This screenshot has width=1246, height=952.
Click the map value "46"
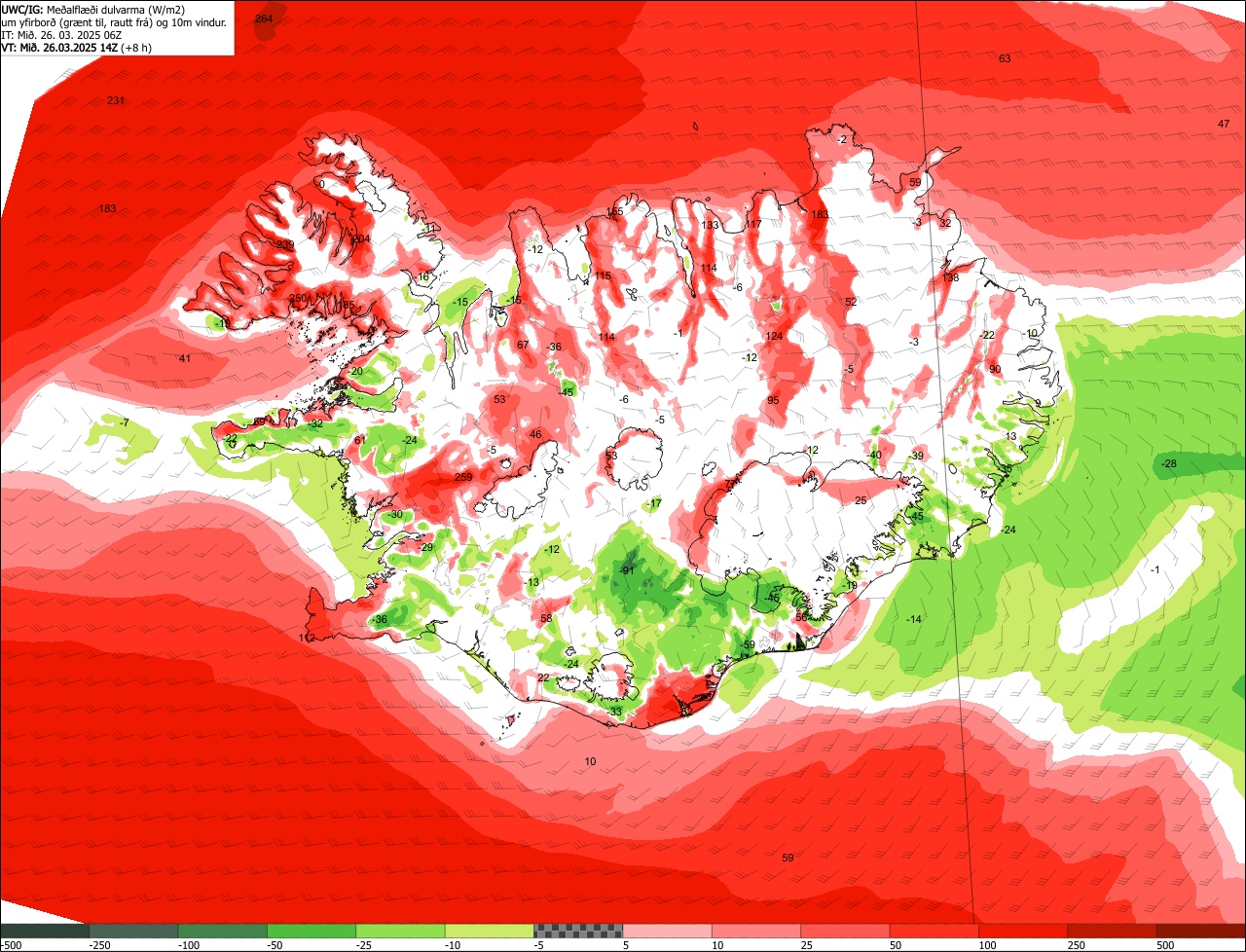point(534,435)
